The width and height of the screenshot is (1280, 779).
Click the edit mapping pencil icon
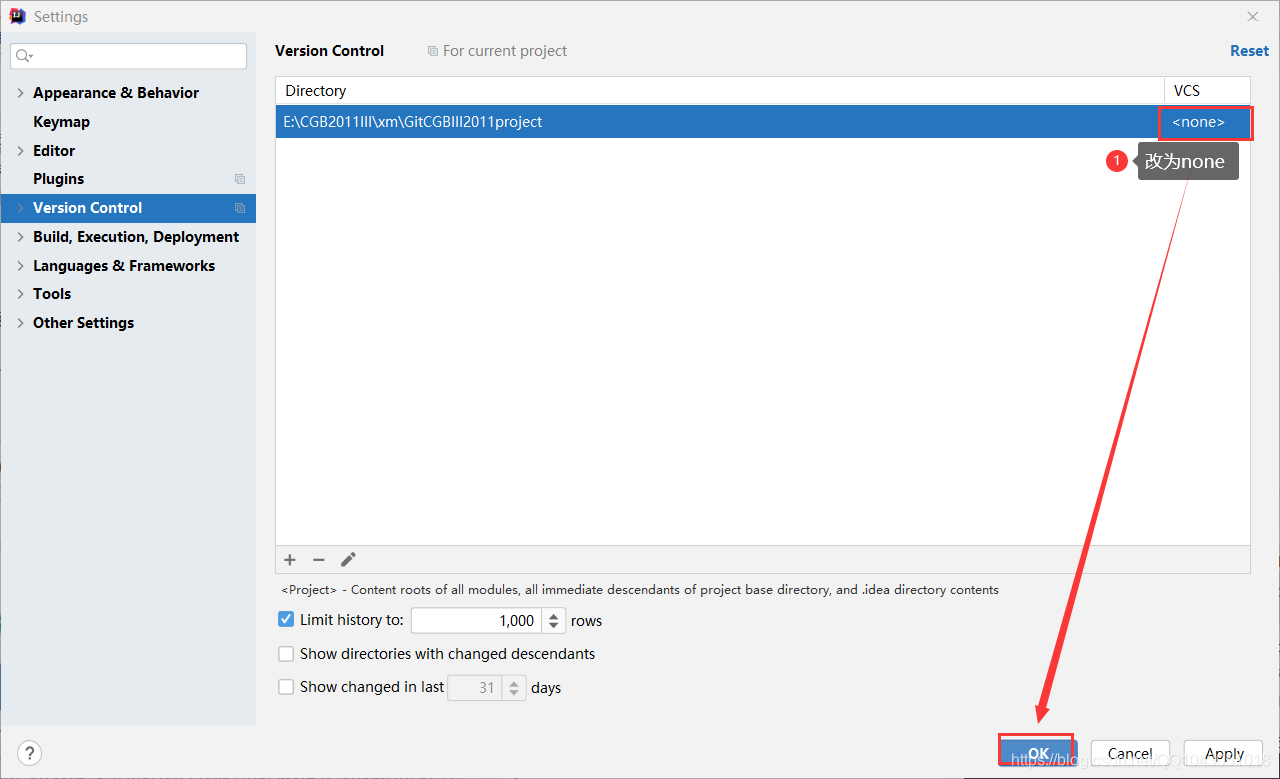pyautogui.click(x=348, y=560)
